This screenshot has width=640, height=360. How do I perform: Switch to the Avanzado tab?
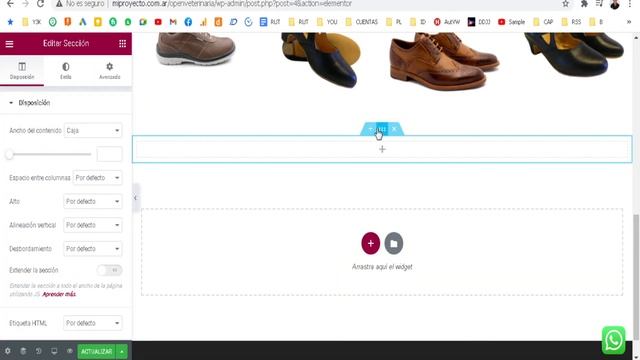pyautogui.click(x=109, y=71)
